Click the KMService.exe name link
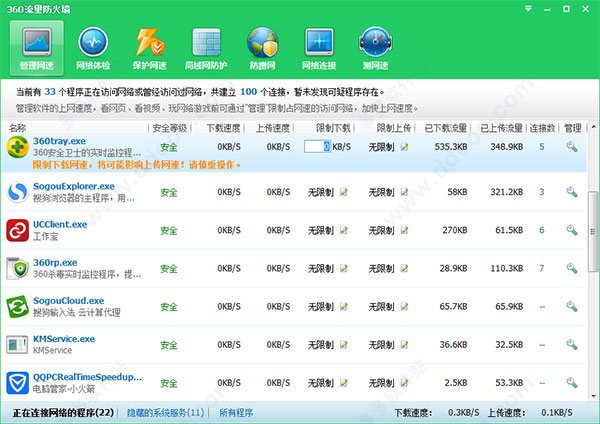The image size is (600, 424). coord(64,339)
